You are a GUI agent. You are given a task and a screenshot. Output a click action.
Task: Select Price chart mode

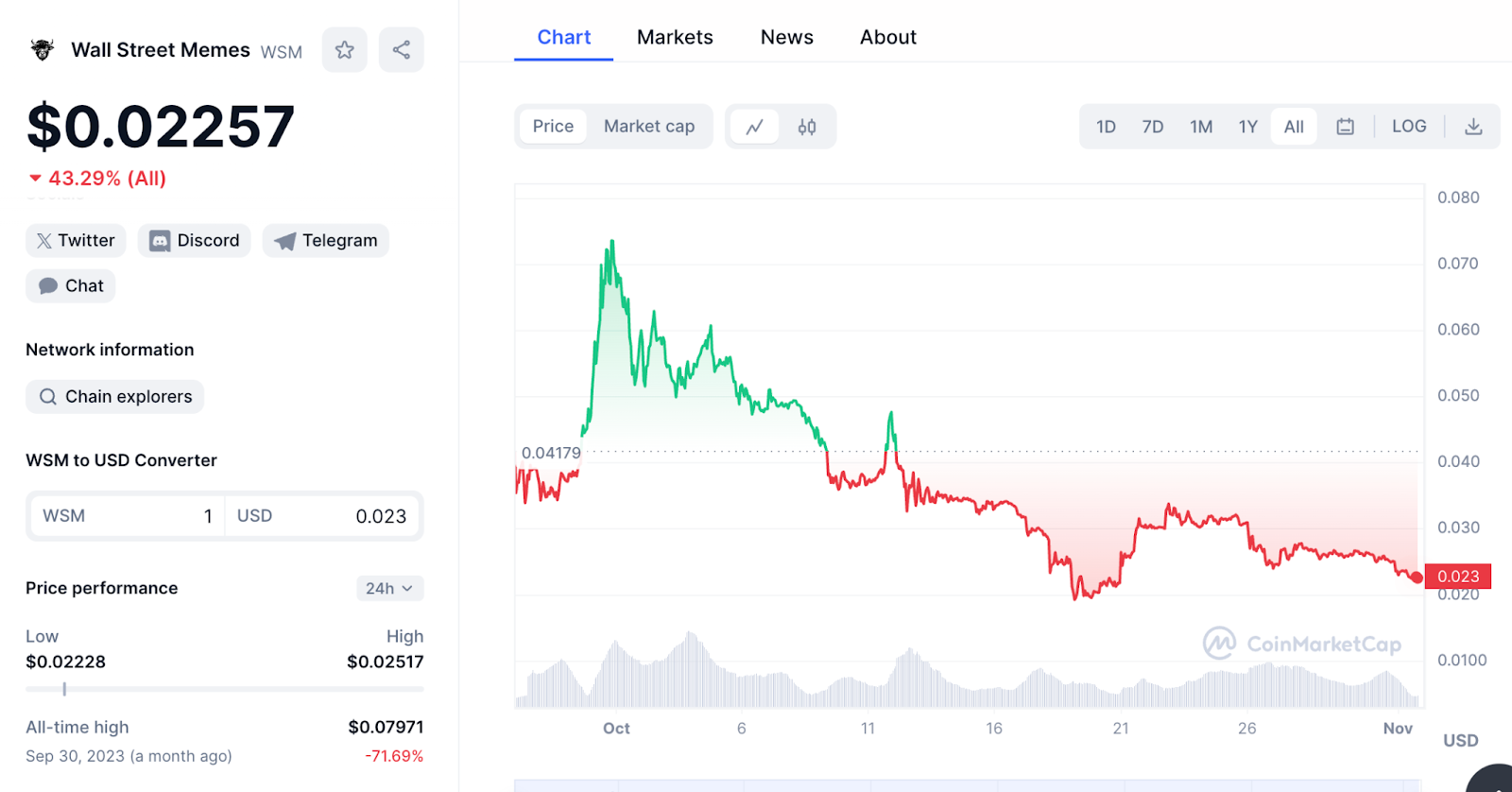[x=553, y=127]
